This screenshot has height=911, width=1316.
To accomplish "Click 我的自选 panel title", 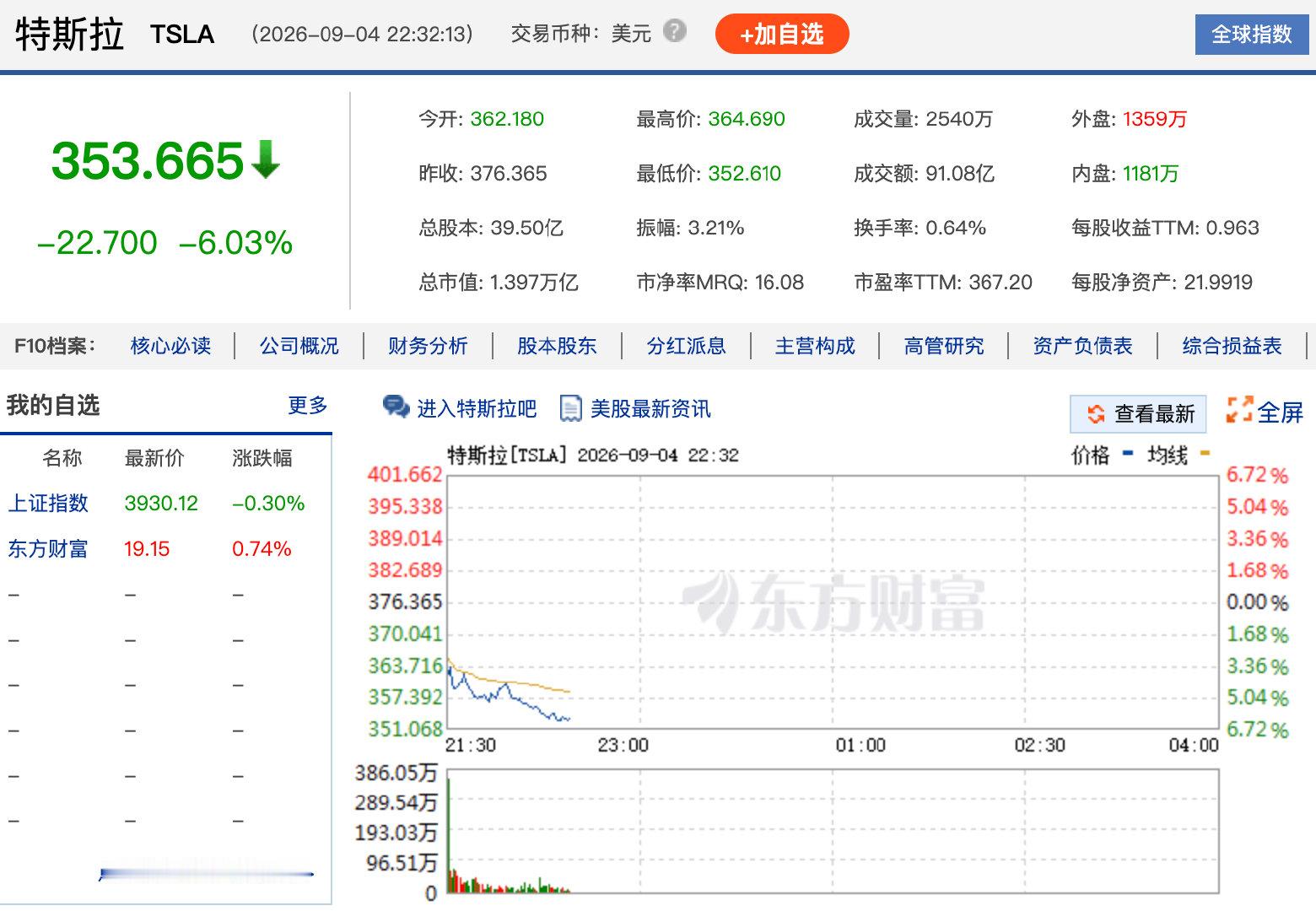I will coord(53,406).
